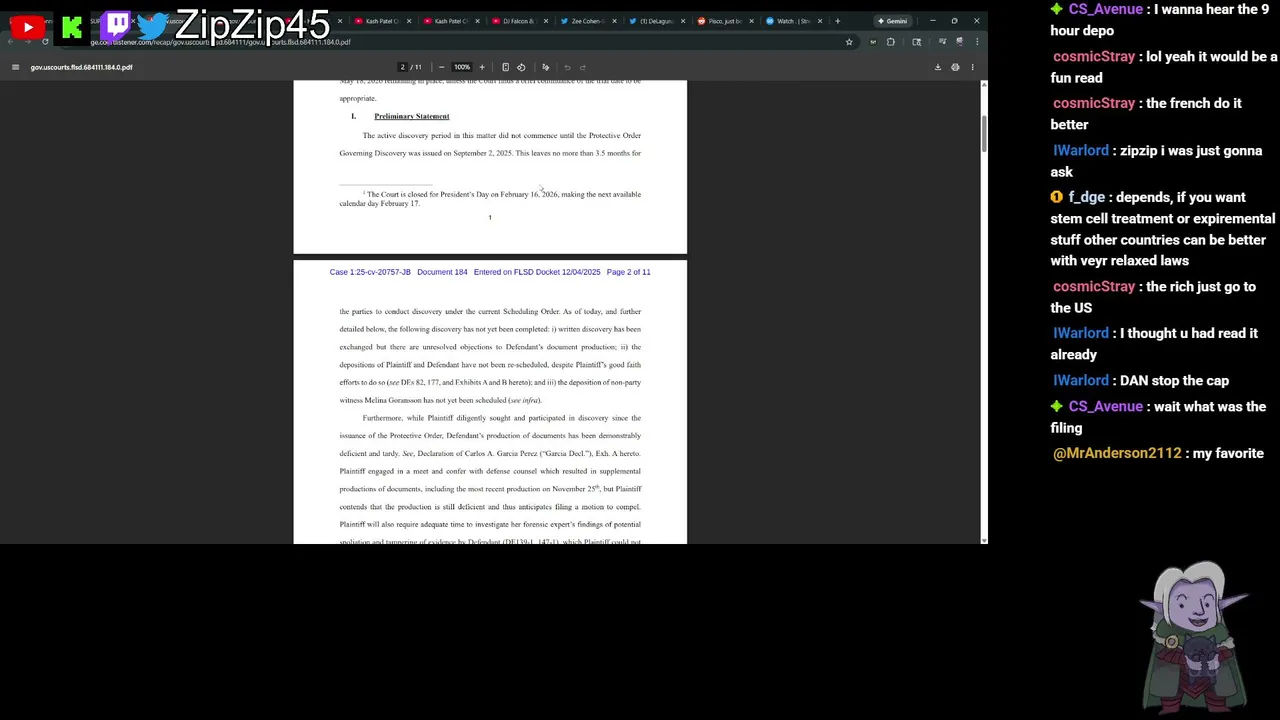
Task: Go back in browser history
Action: tap(12, 42)
